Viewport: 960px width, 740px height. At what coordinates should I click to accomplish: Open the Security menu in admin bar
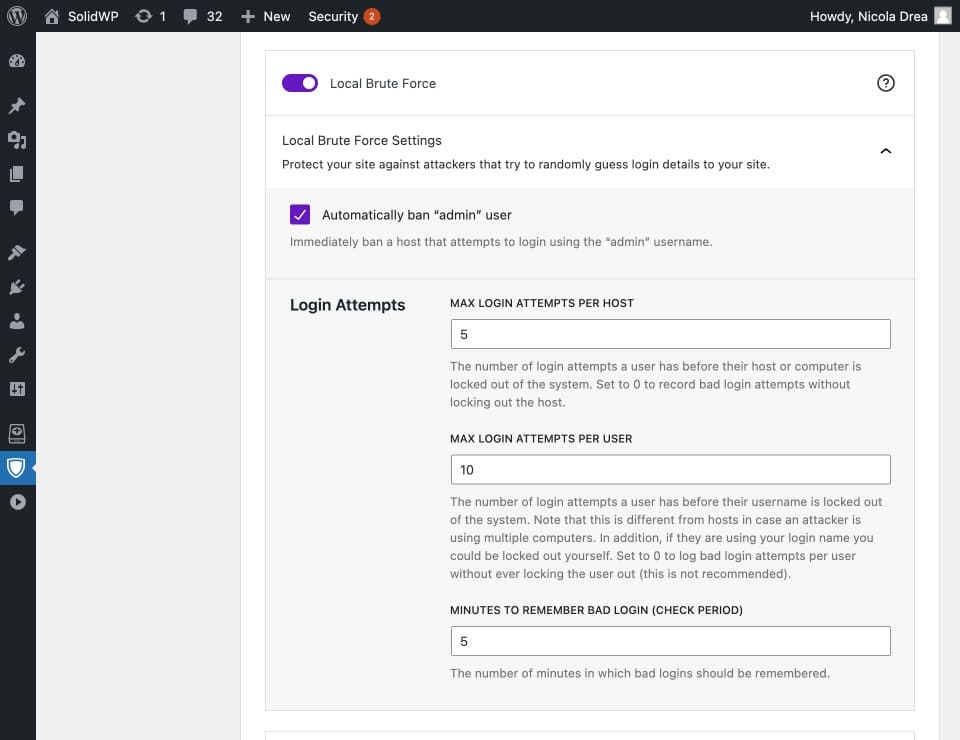343,16
